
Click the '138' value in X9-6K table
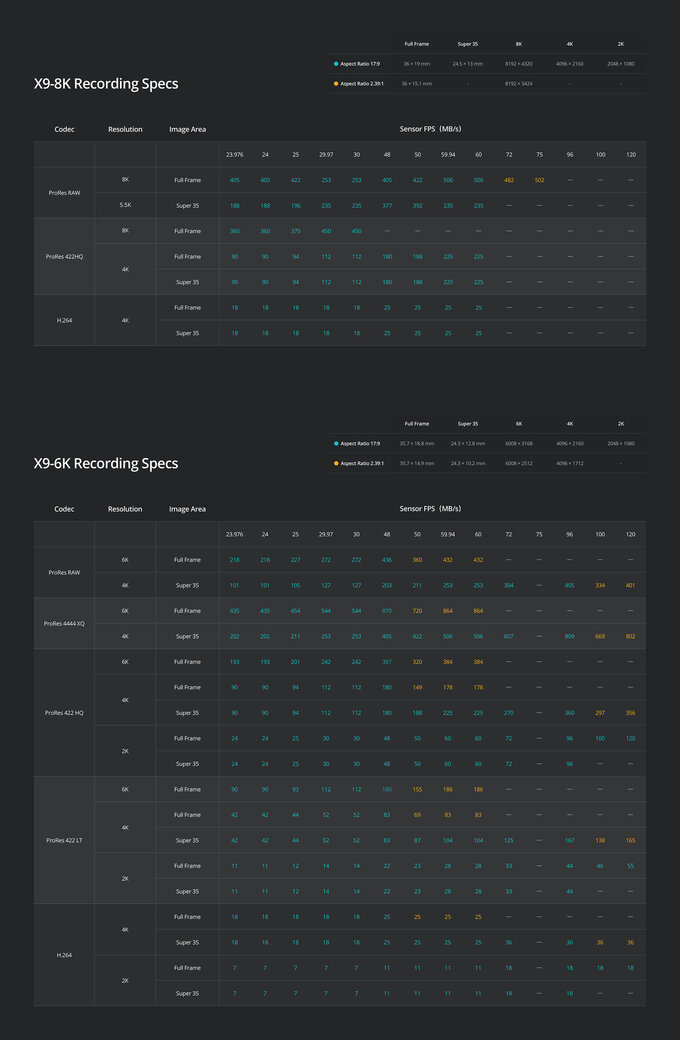pos(600,840)
